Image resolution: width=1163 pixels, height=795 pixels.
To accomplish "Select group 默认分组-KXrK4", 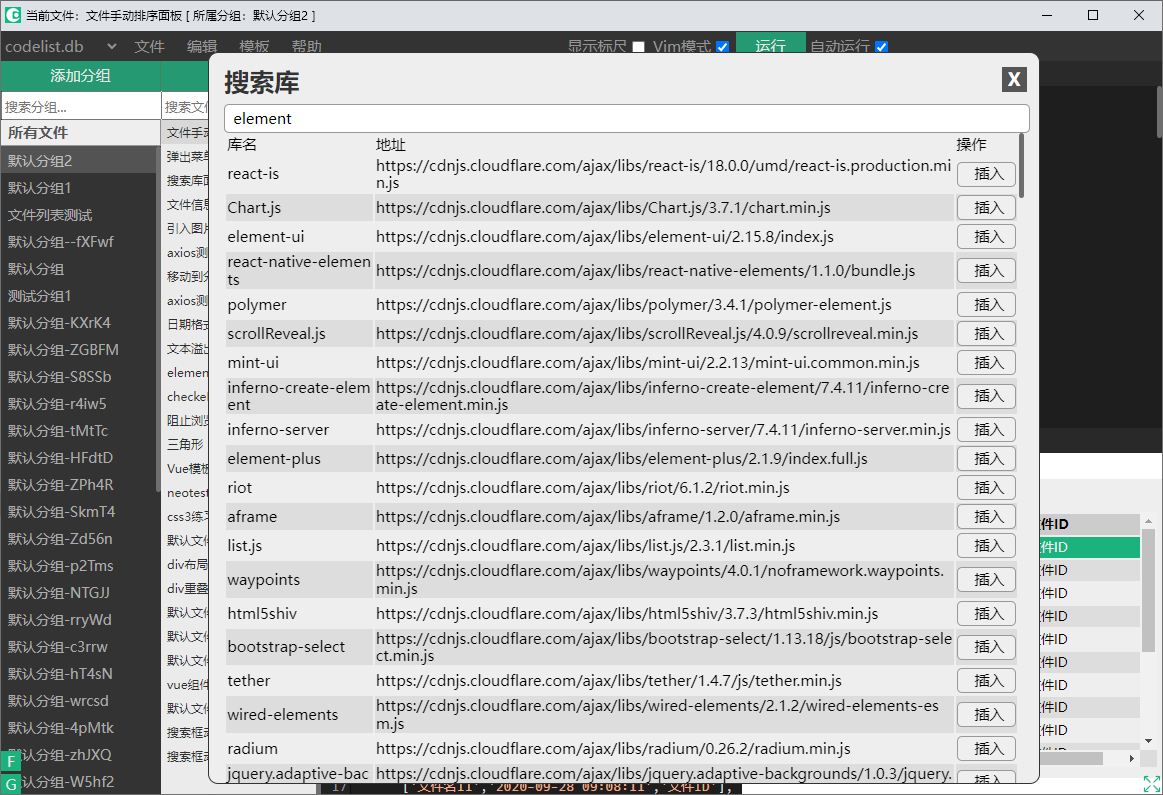I will [x=79, y=323].
